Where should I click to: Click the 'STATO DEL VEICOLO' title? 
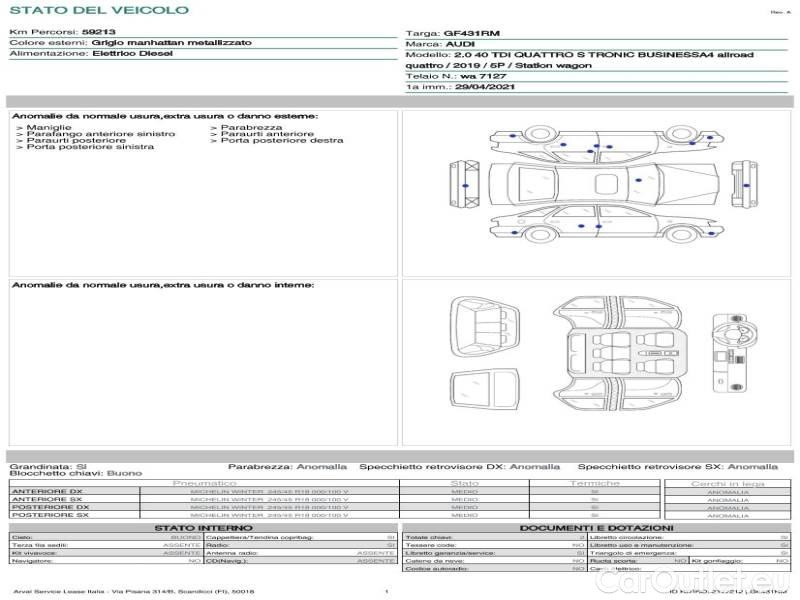[98, 10]
